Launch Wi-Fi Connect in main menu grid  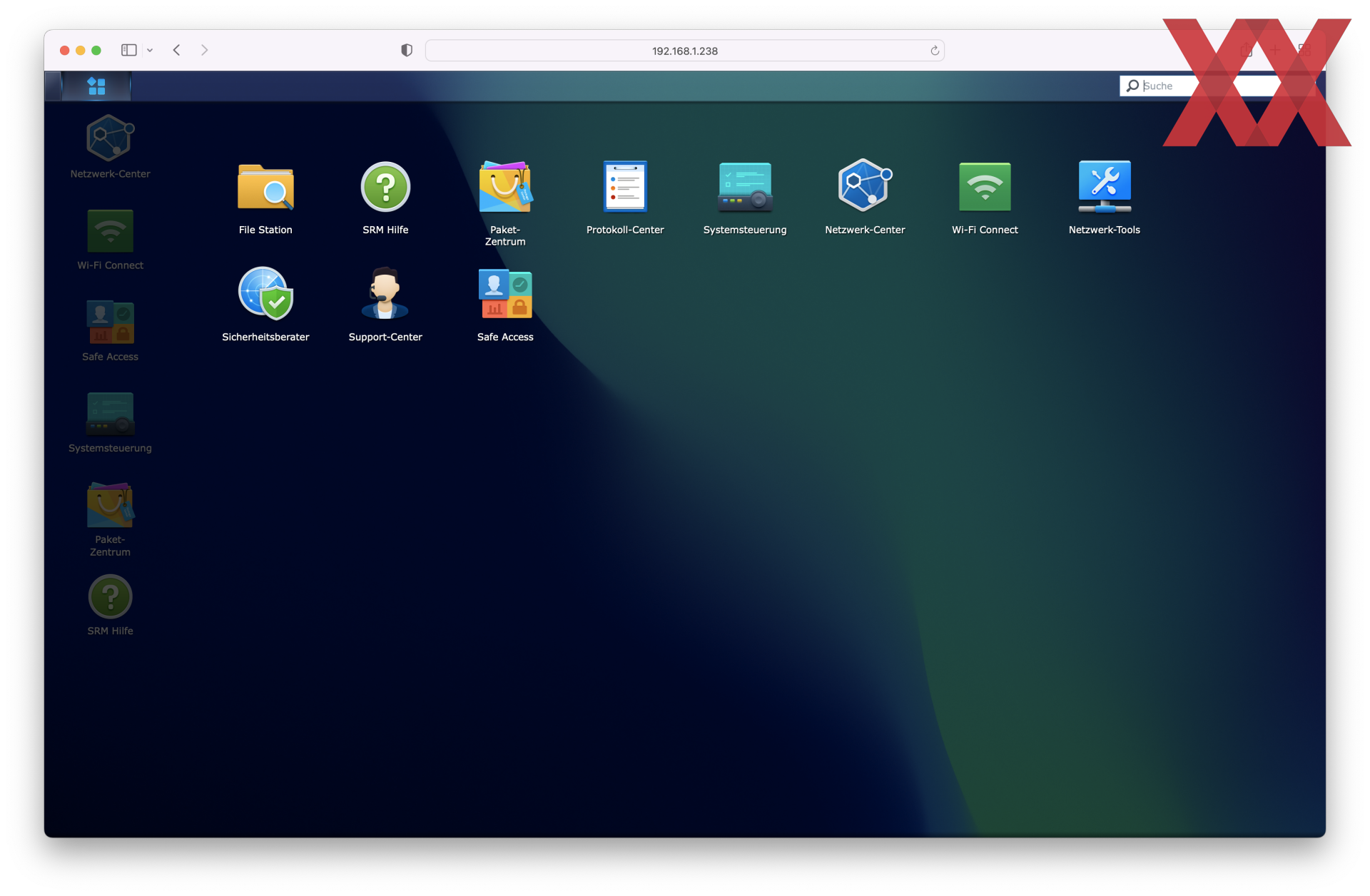click(x=985, y=198)
